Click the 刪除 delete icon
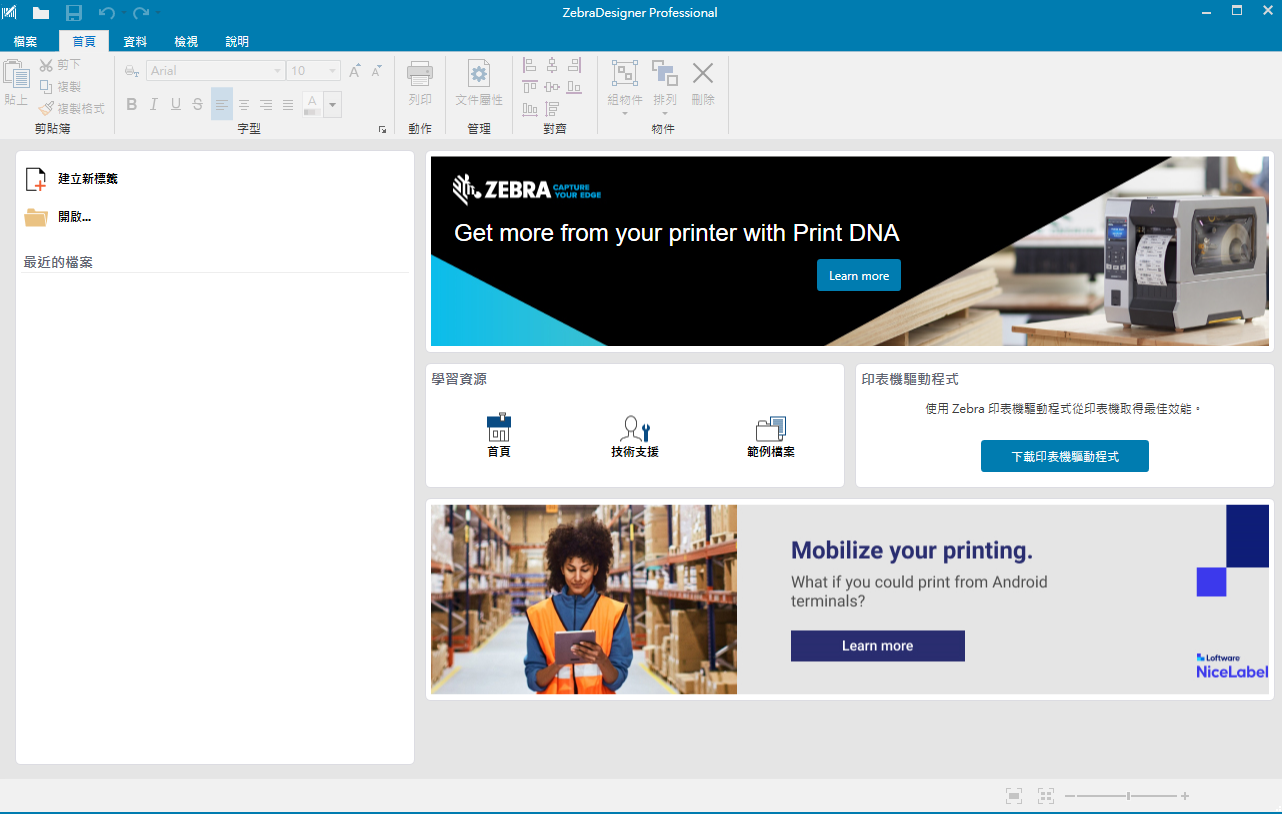The image size is (1282, 814). [x=703, y=74]
